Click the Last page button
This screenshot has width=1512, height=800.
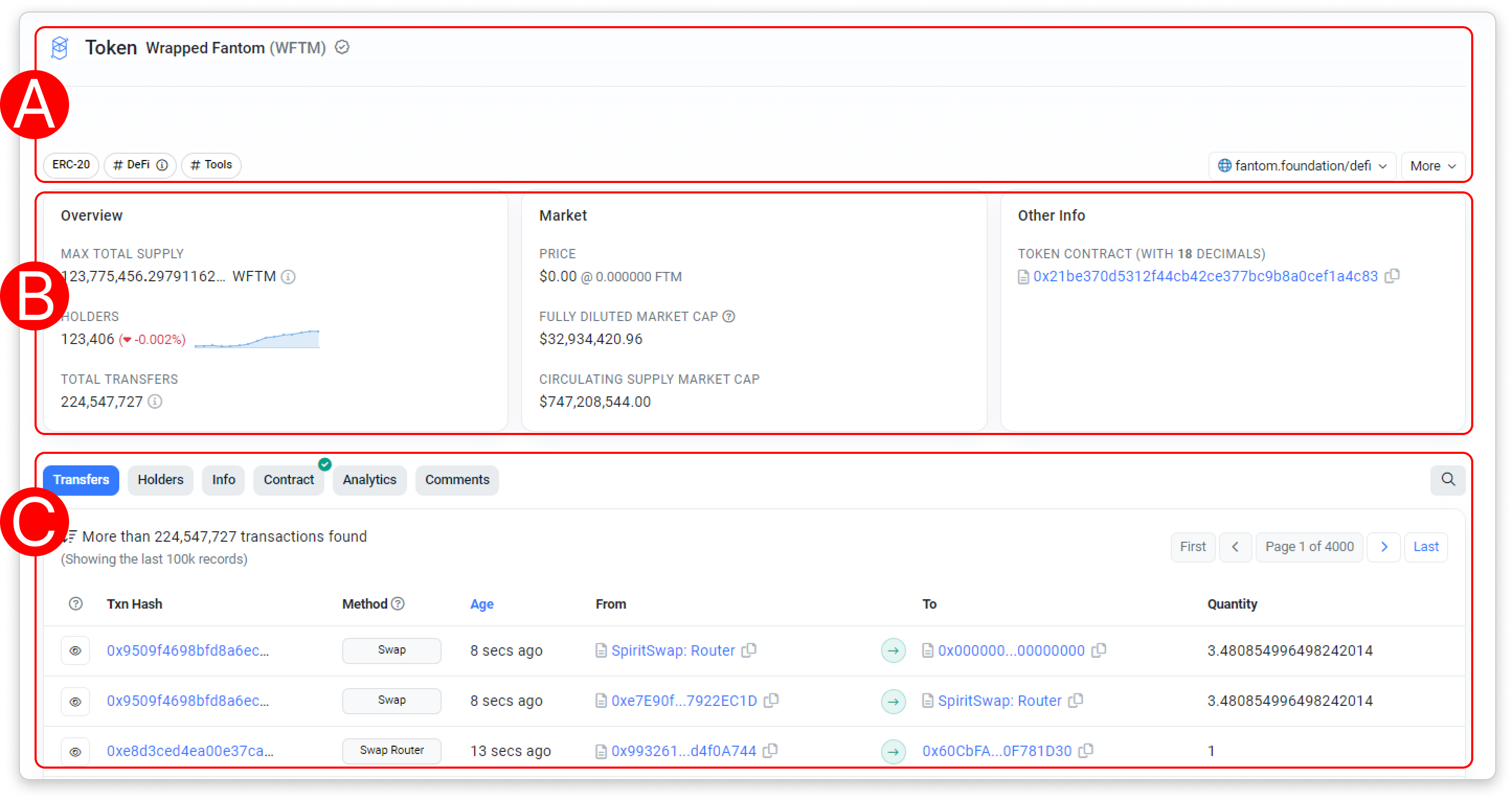[1425, 546]
